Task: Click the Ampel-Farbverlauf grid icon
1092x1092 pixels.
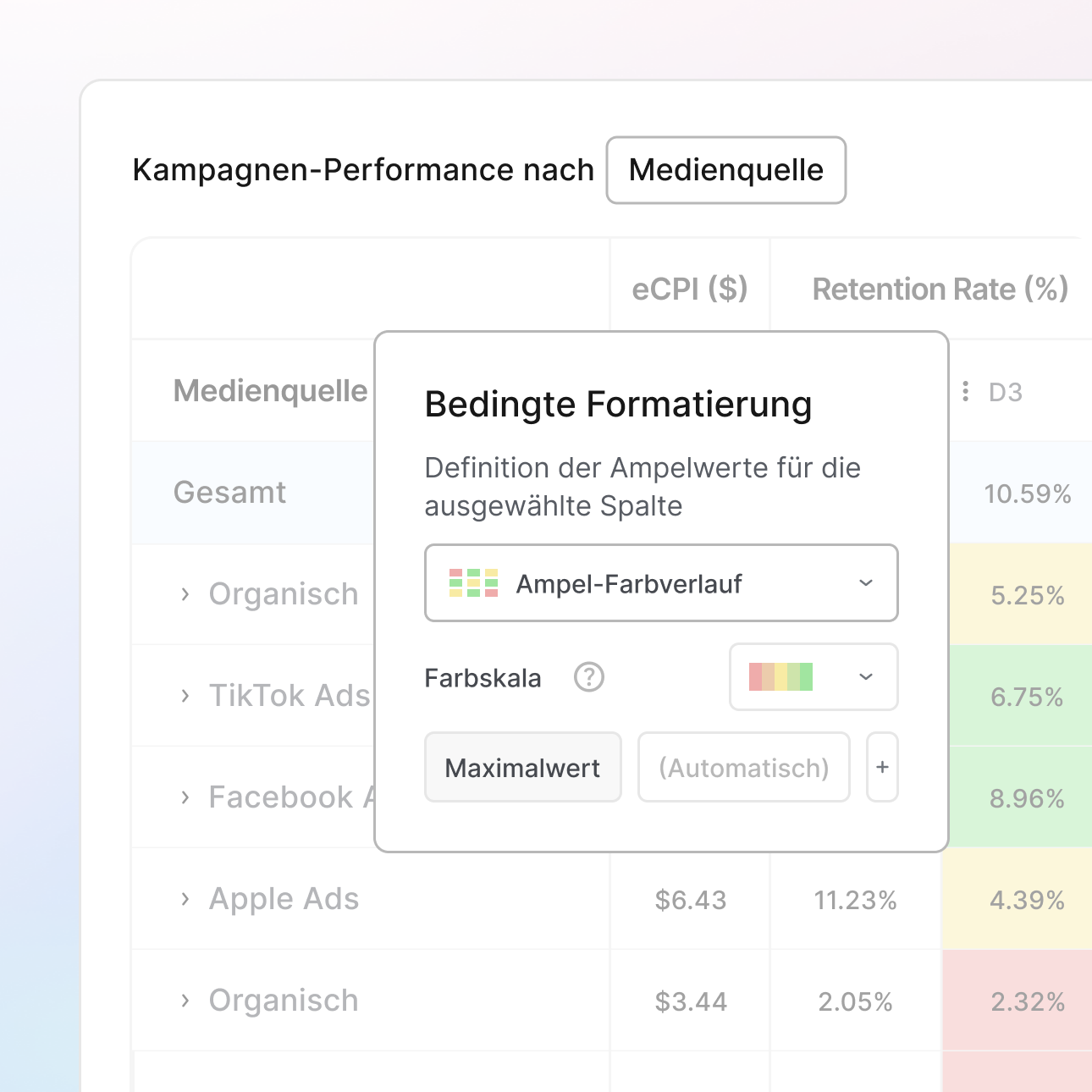Action: [473, 583]
